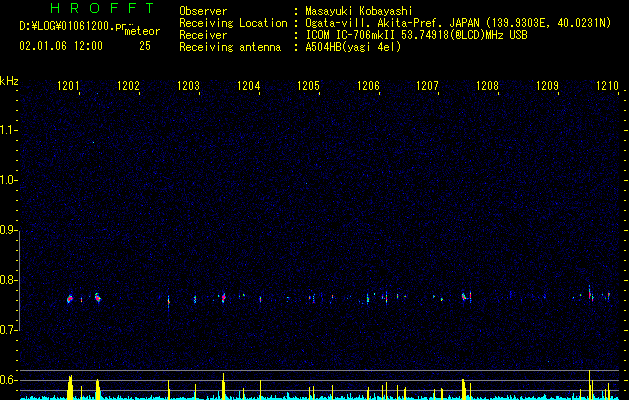
Task: Click the Receiver label
Action: point(203,35)
